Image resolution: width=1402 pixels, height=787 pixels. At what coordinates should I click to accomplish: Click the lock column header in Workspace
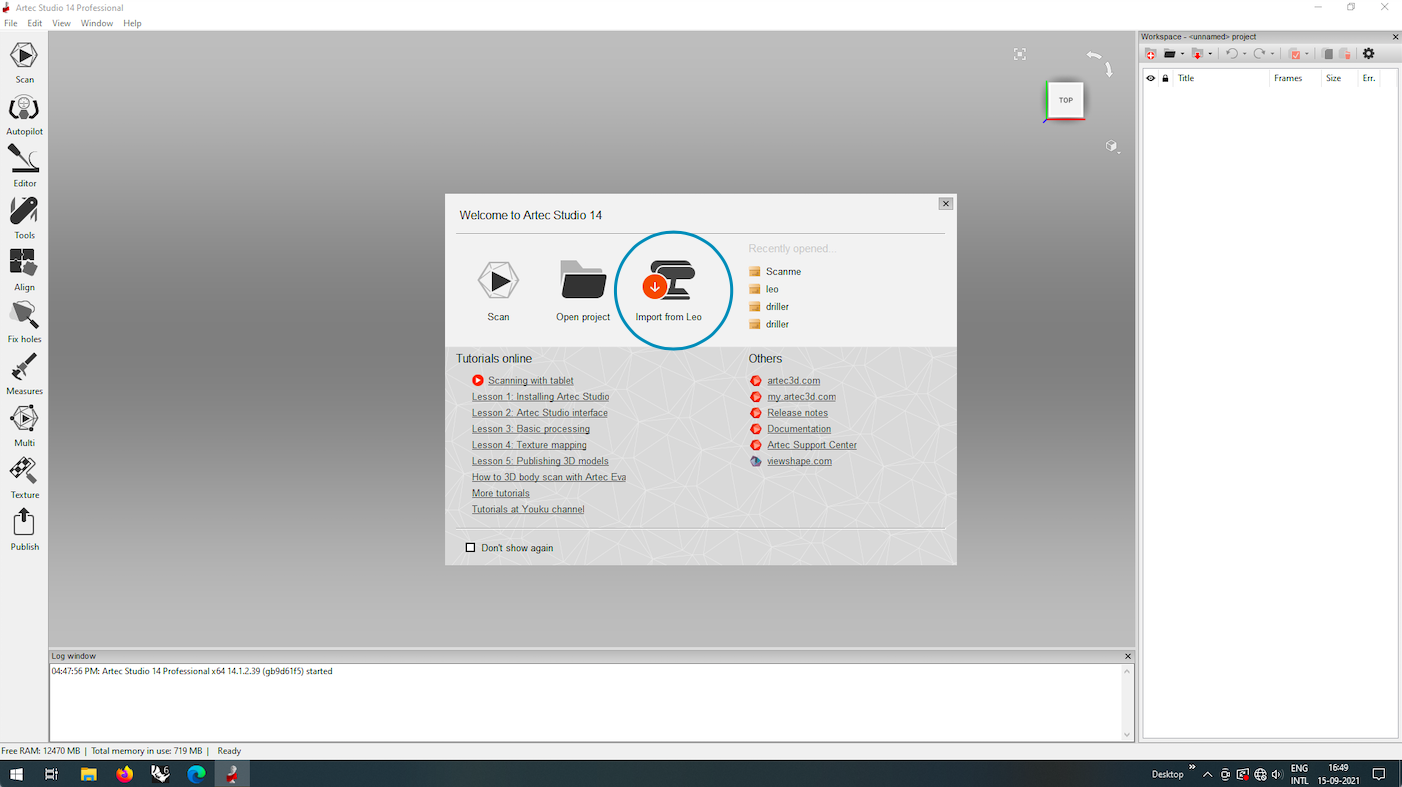pos(1165,78)
